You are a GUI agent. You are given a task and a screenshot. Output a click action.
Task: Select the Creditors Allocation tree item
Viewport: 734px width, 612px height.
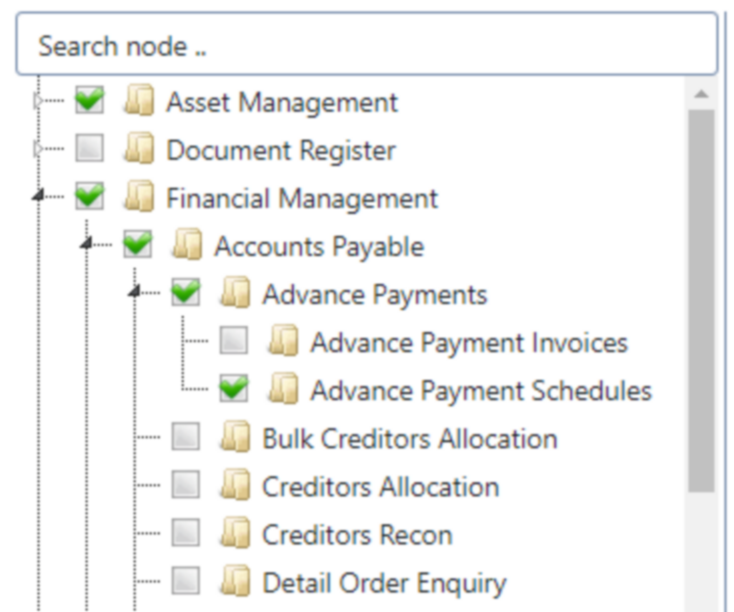[380, 487]
